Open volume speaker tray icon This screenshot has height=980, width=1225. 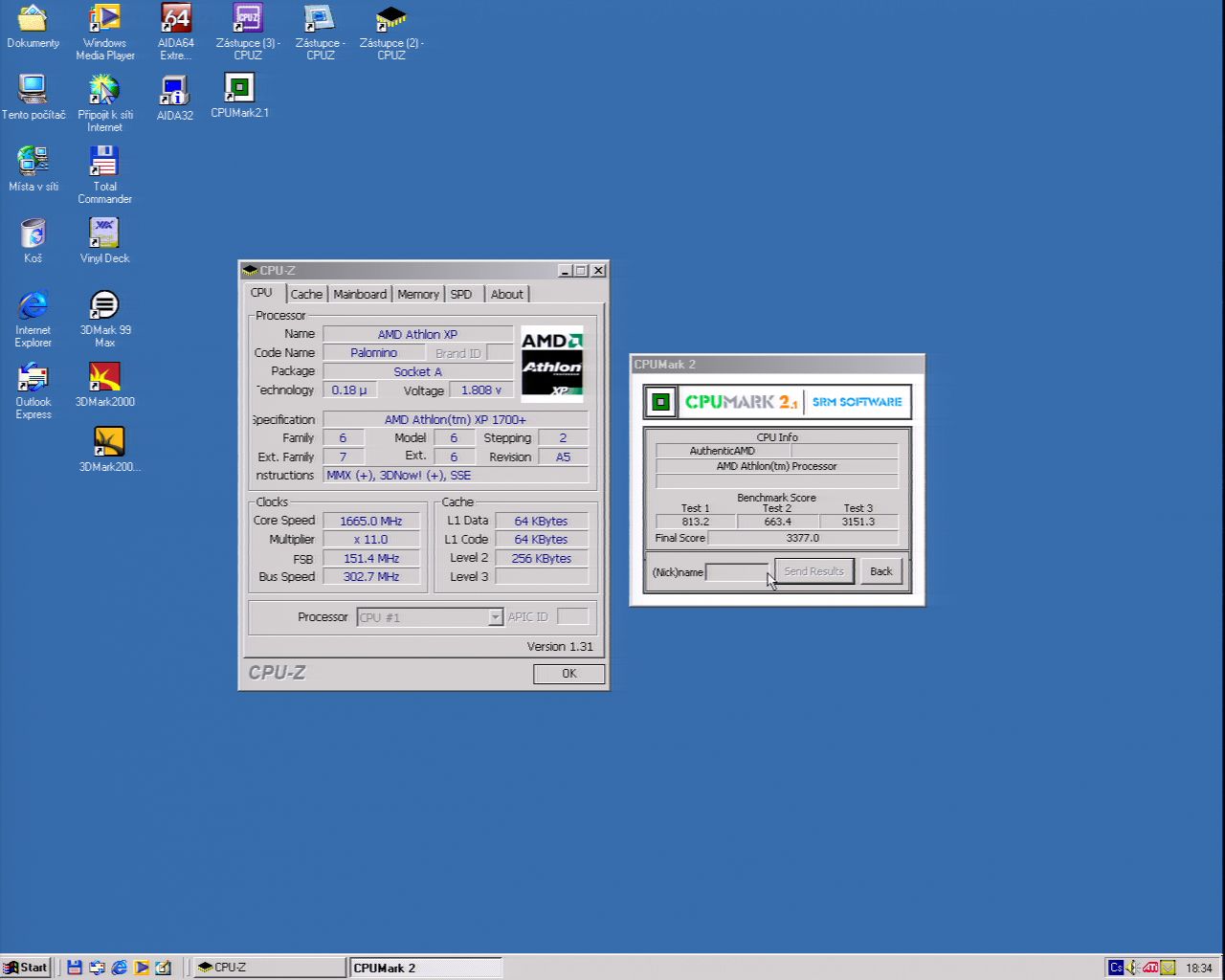1133,968
